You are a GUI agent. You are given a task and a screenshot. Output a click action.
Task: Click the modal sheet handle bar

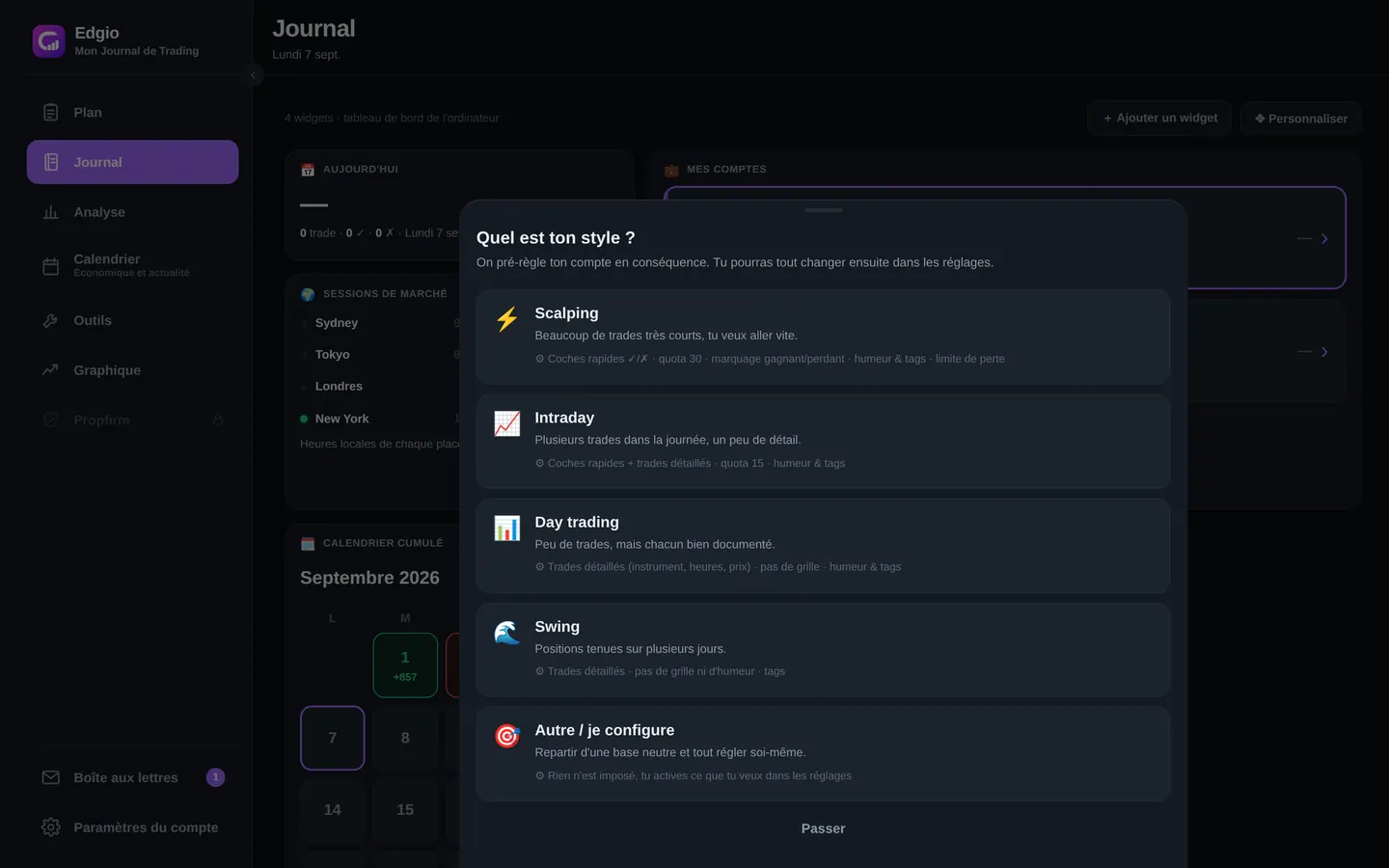[823, 210]
